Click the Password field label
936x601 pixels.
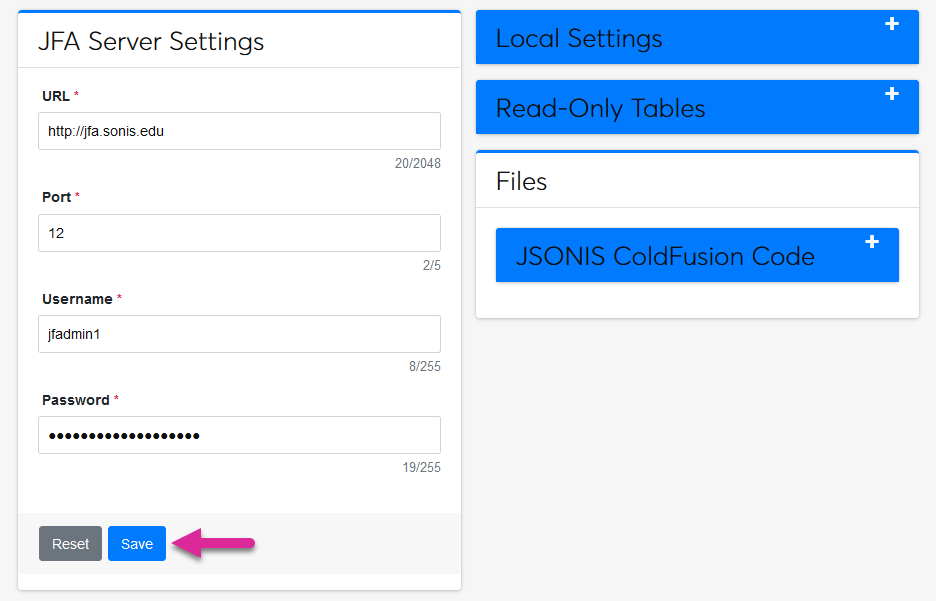coord(75,400)
